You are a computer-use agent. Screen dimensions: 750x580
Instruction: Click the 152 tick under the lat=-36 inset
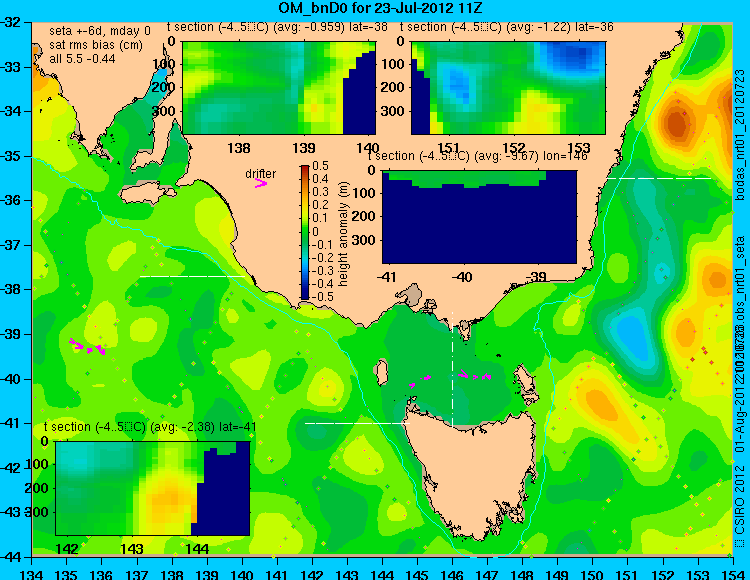click(x=514, y=148)
